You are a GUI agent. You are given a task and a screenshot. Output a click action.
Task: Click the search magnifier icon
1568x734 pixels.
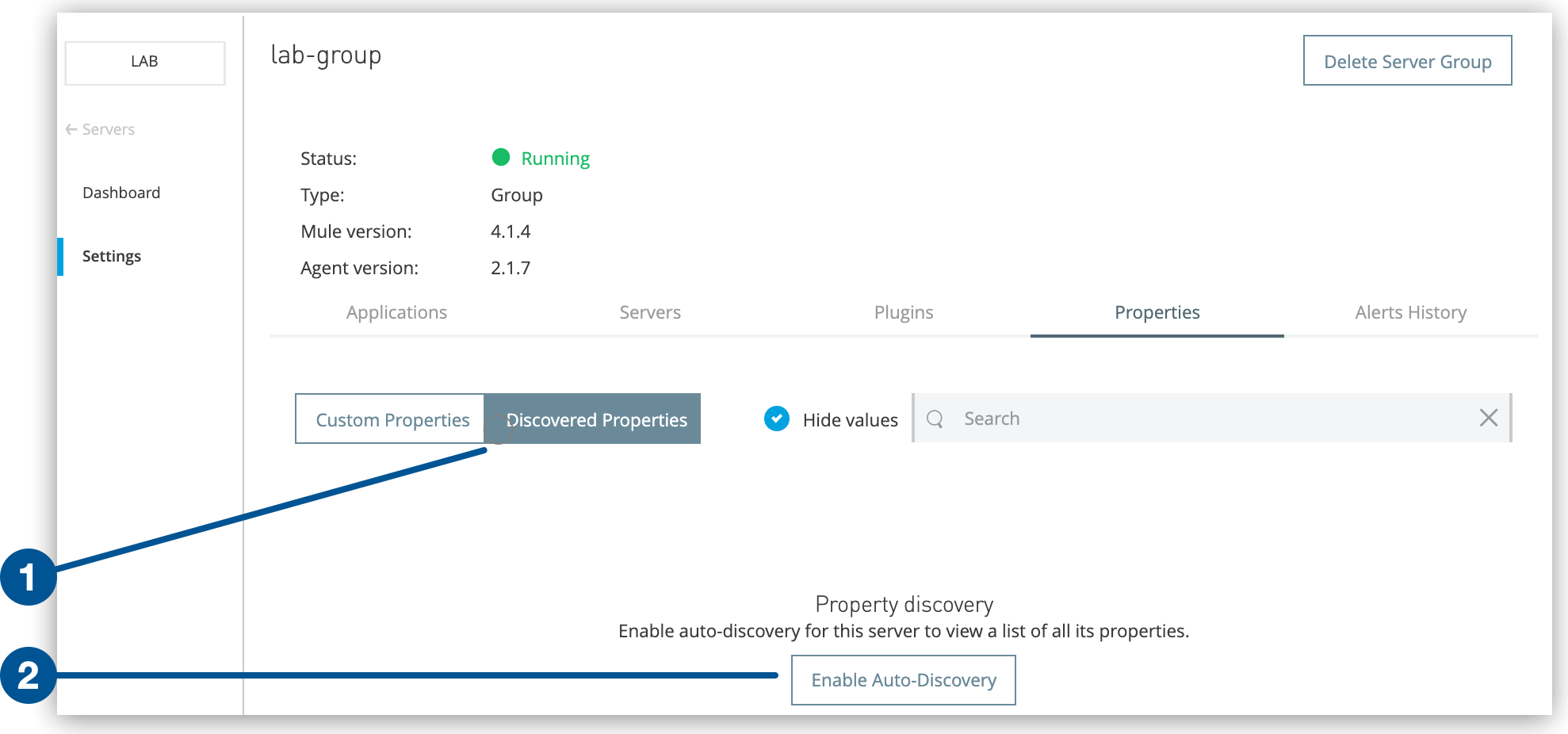[x=936, y=419]
